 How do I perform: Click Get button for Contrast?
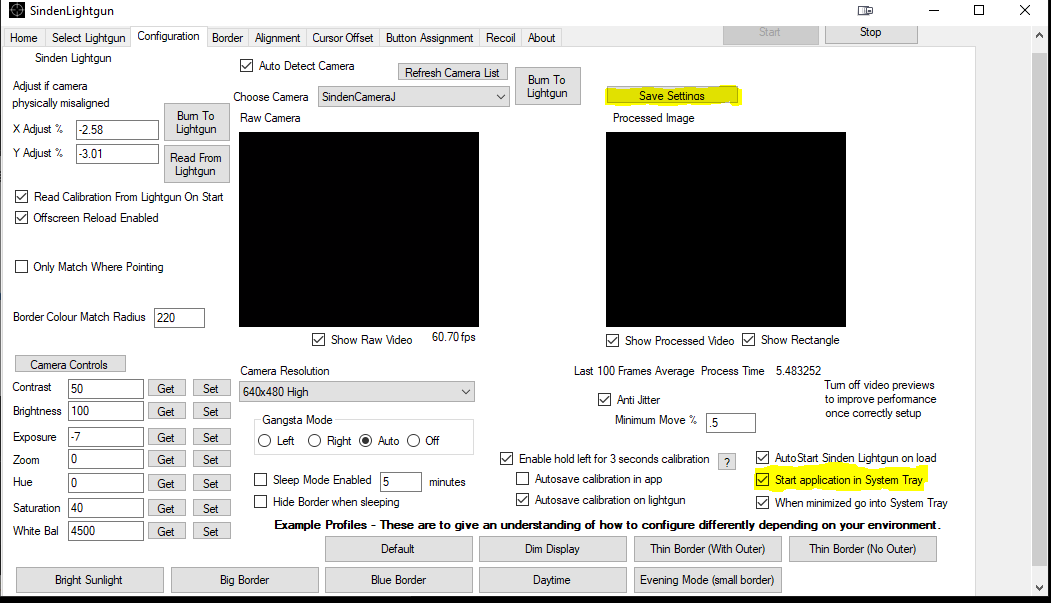[166, 389]
